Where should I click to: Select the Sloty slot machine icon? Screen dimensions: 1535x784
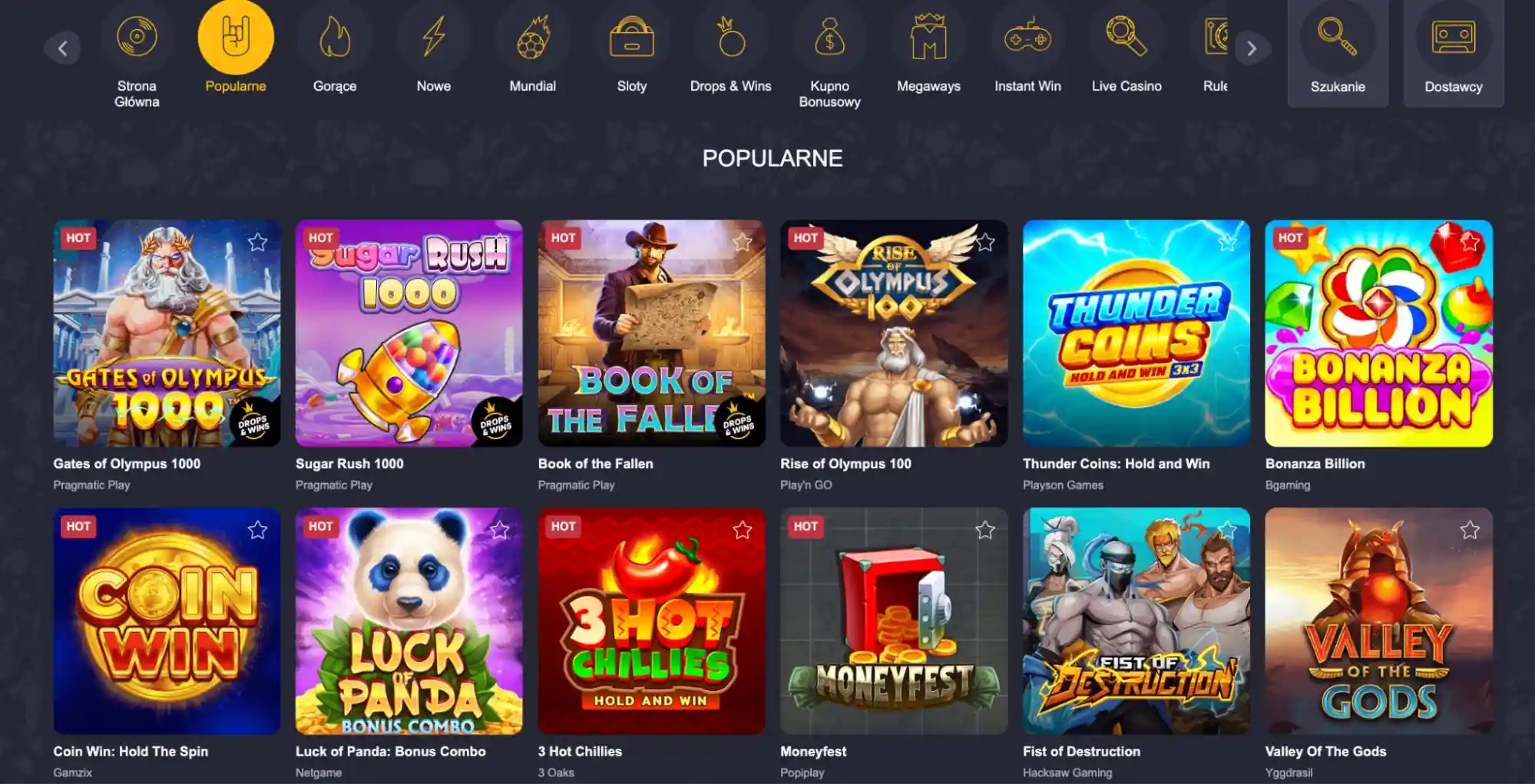tap(632, 38)
